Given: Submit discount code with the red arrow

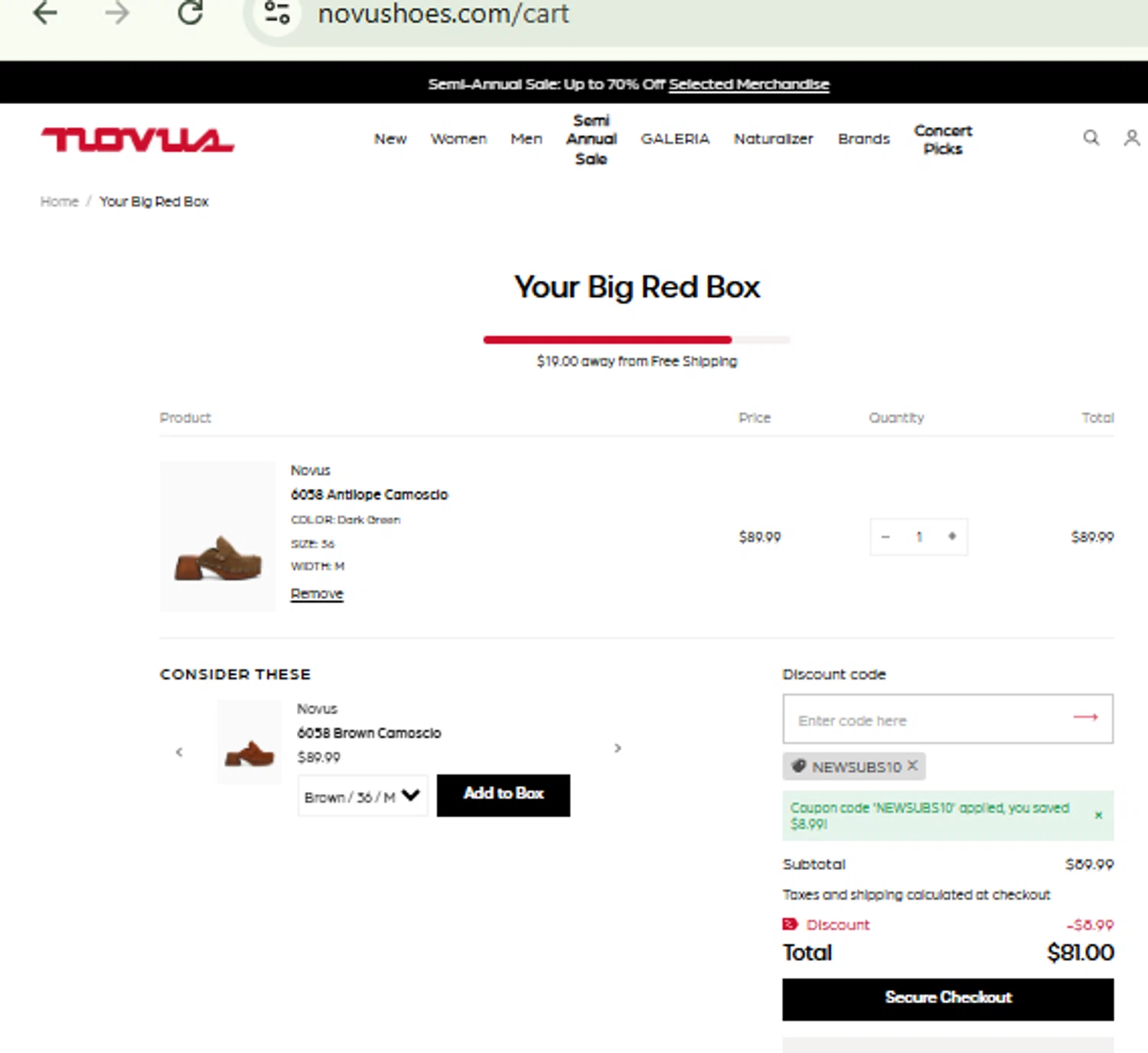Looking at the screenshot, I should (x=1085, y=717).
